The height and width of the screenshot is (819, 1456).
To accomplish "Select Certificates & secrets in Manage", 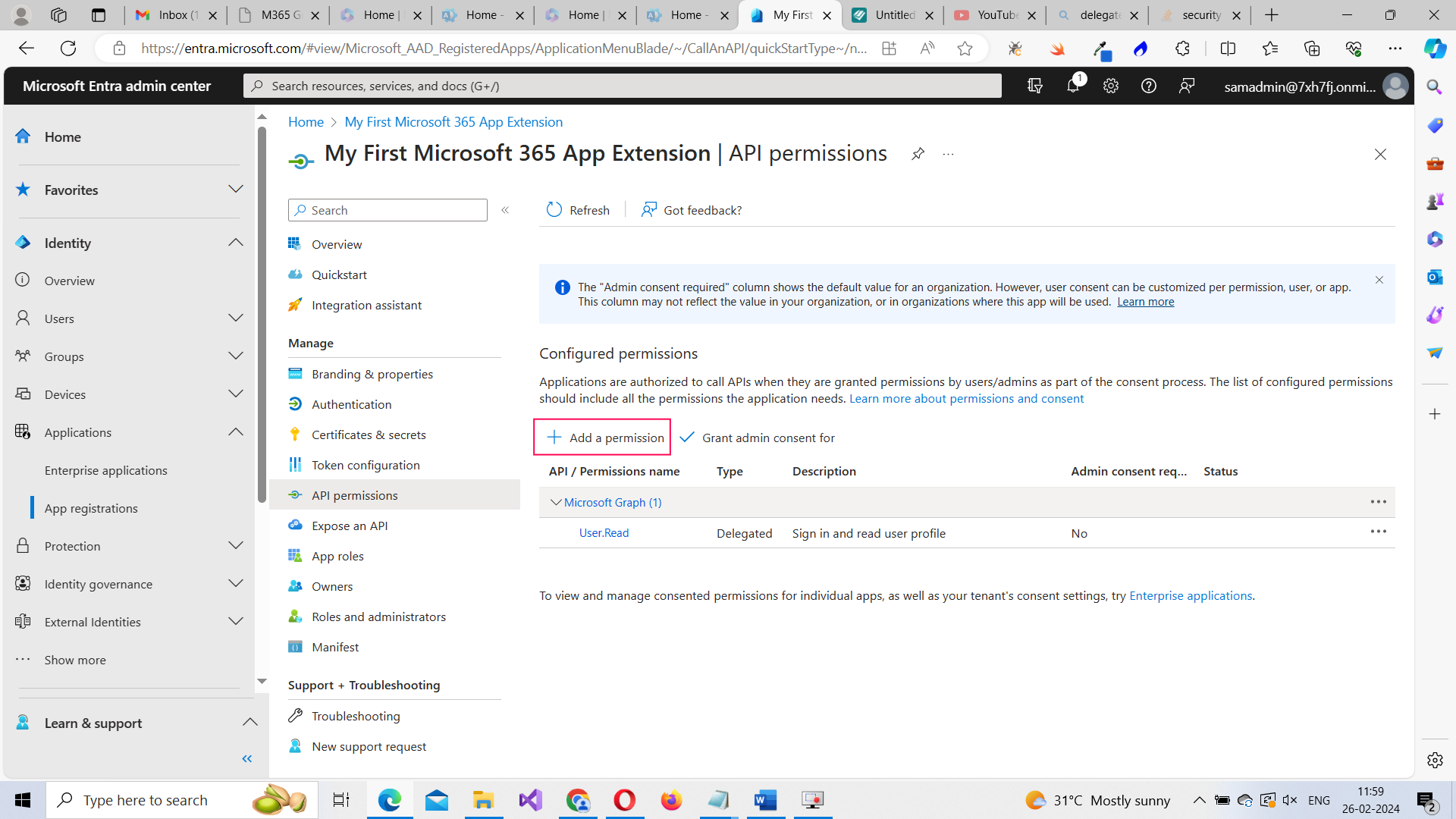I will [x=369, y=435].
